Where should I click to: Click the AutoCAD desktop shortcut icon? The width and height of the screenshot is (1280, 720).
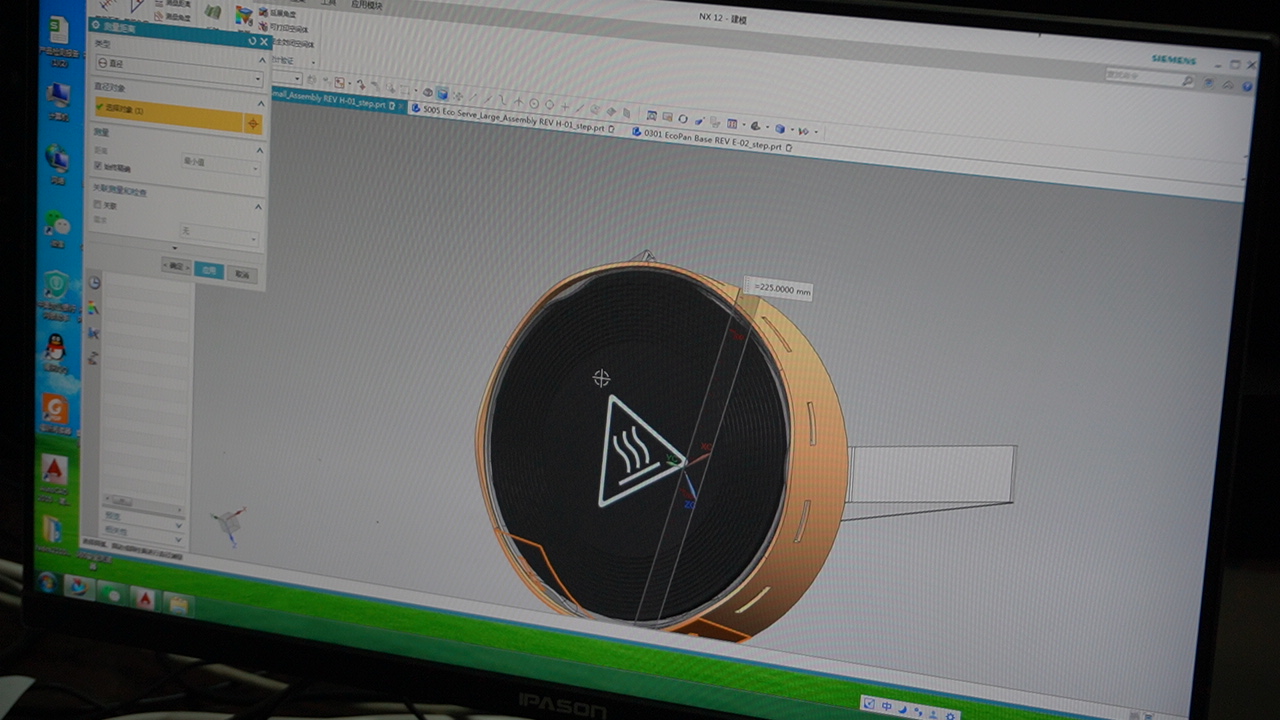[x=53, y=470]
